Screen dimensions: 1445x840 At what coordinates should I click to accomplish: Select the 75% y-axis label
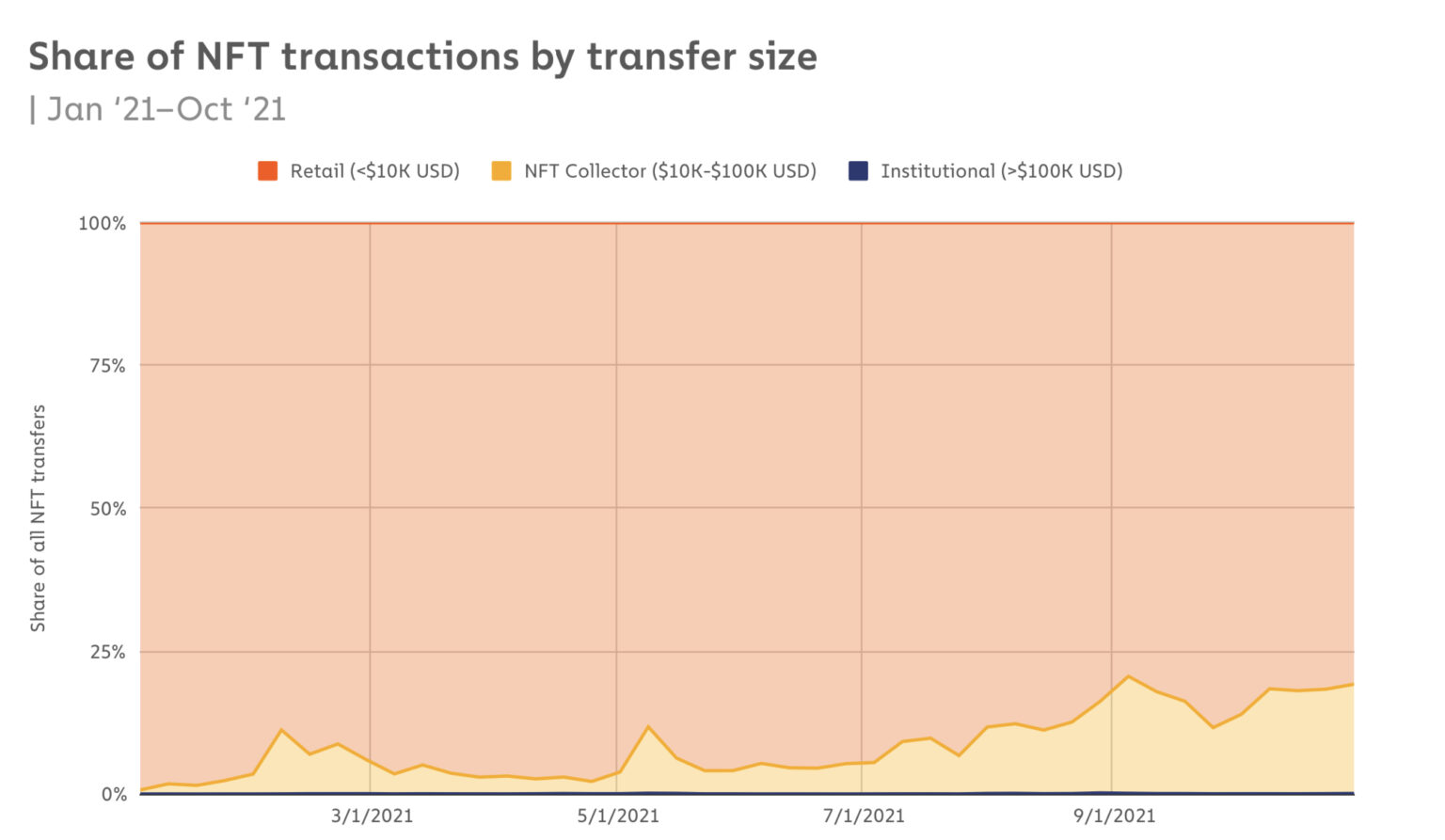click(106, 366)
